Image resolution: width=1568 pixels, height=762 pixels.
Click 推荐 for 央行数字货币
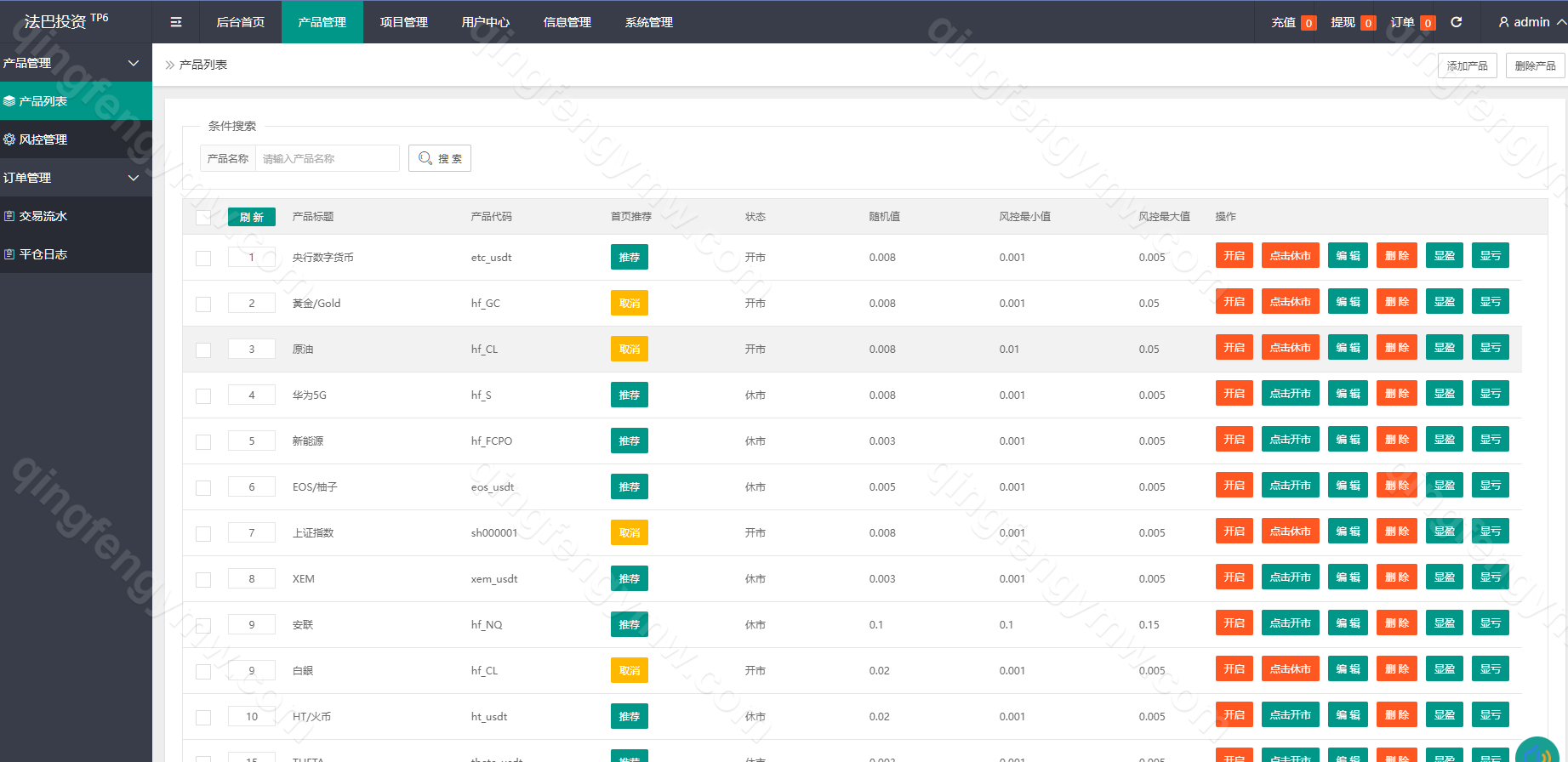tap(630, 257)
